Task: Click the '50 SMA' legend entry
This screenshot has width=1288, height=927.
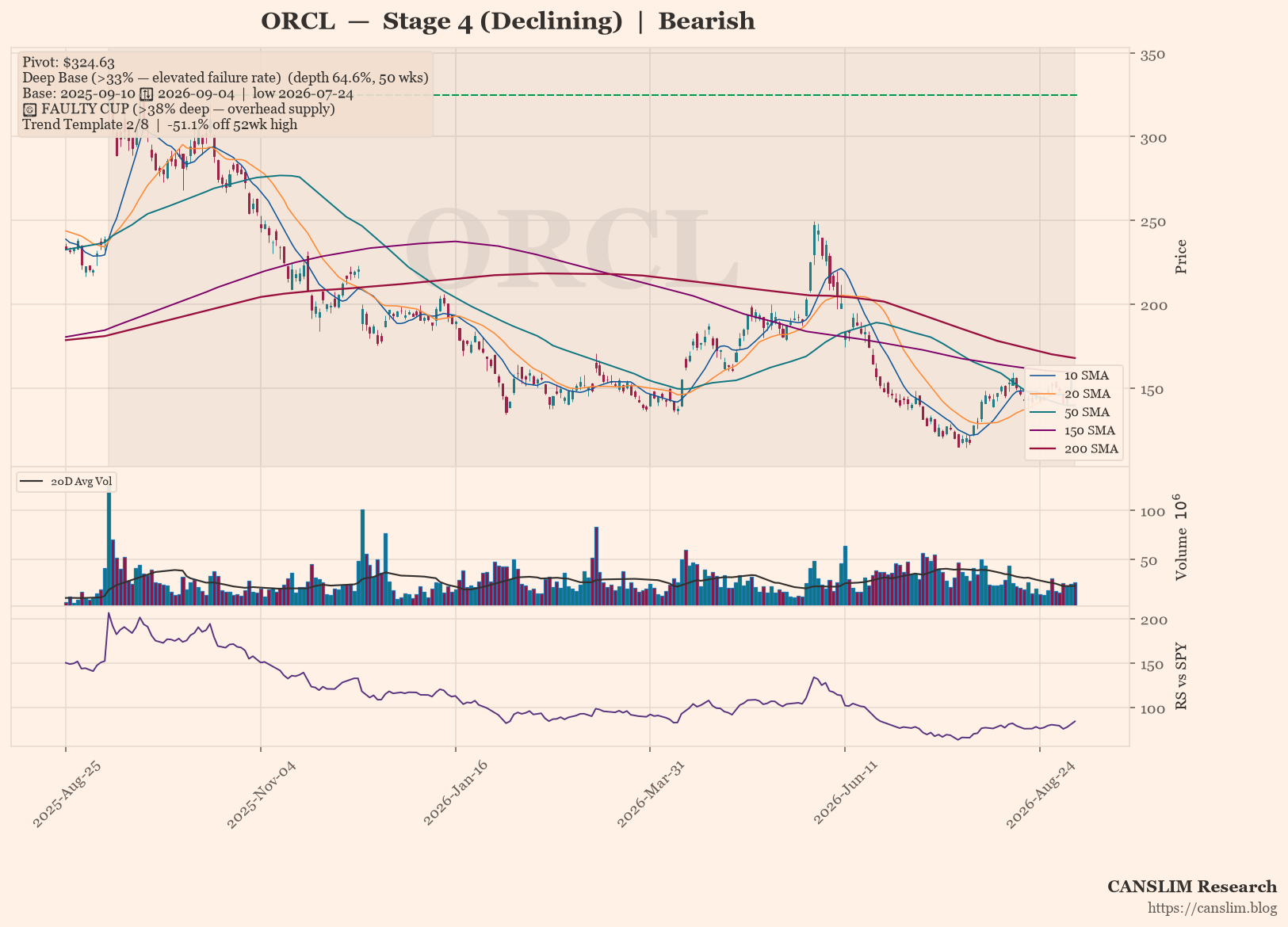Action: (x=1073, y=412)
